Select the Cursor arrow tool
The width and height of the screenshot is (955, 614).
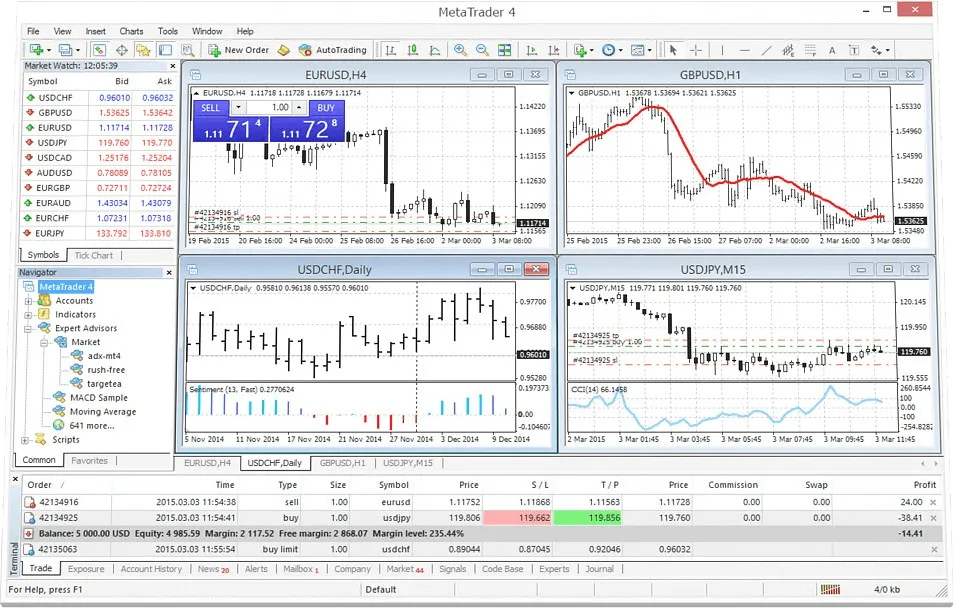pos(673,50)
